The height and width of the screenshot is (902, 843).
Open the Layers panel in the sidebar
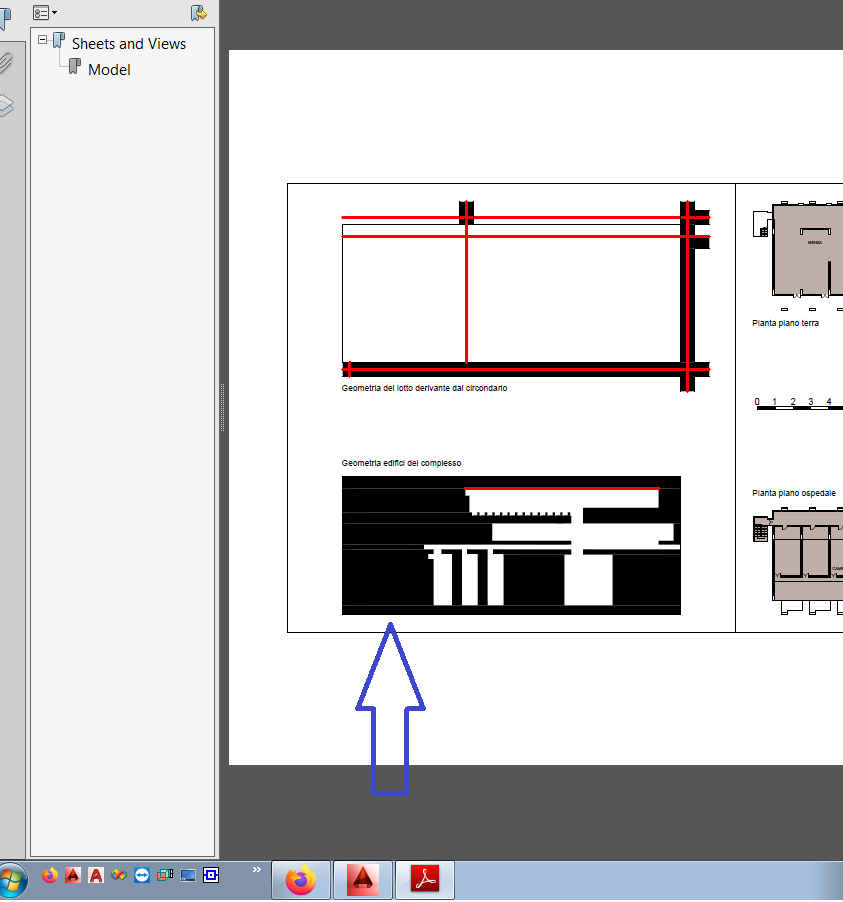(6, 105)
